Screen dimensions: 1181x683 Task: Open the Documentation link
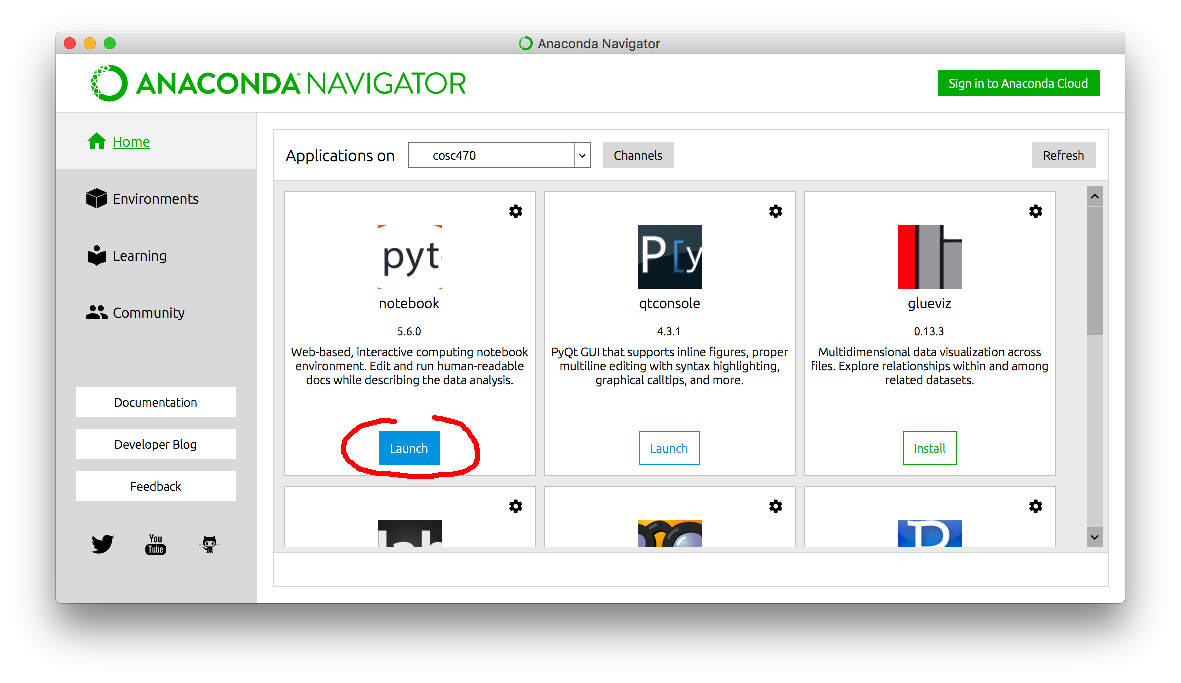(156, 402)
